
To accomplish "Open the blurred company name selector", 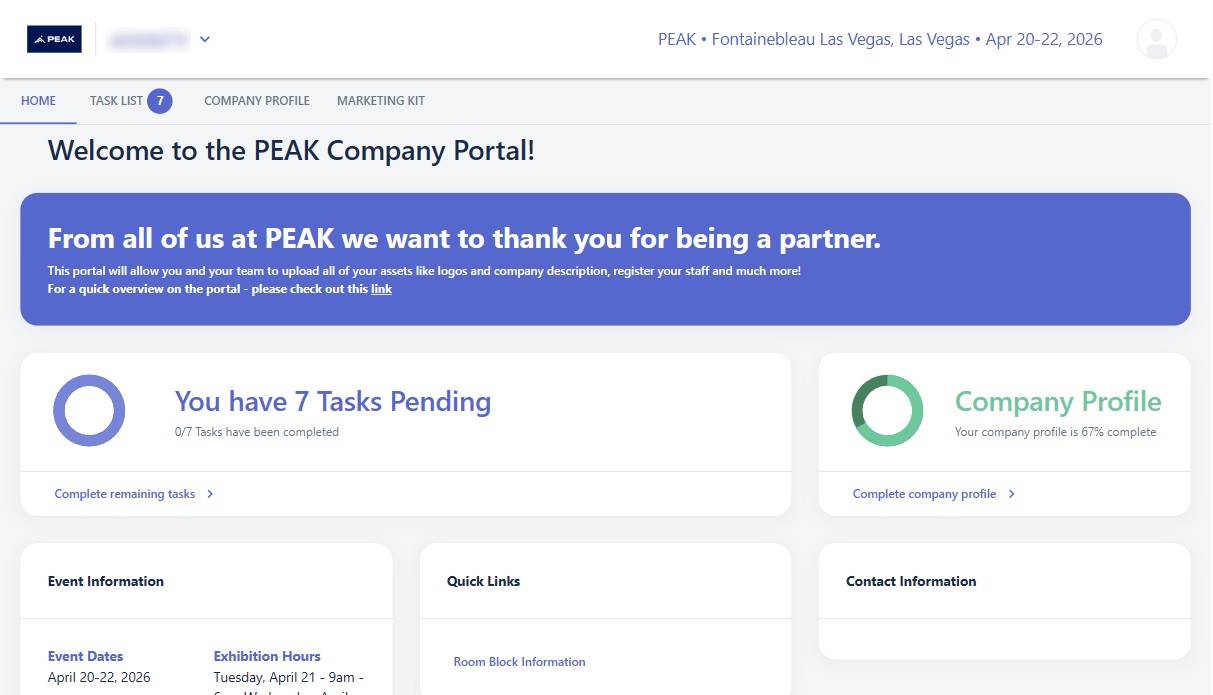I will pos(148,40).
